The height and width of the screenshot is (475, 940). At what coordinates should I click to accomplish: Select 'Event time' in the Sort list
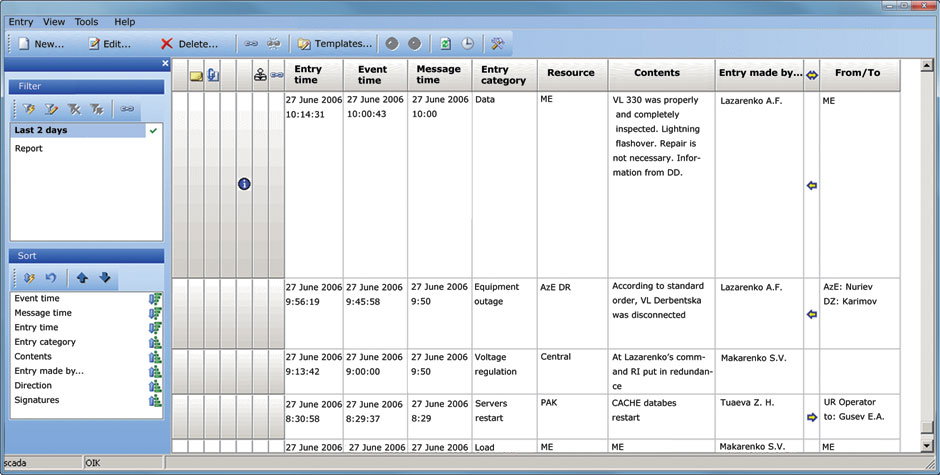point(37,298)
